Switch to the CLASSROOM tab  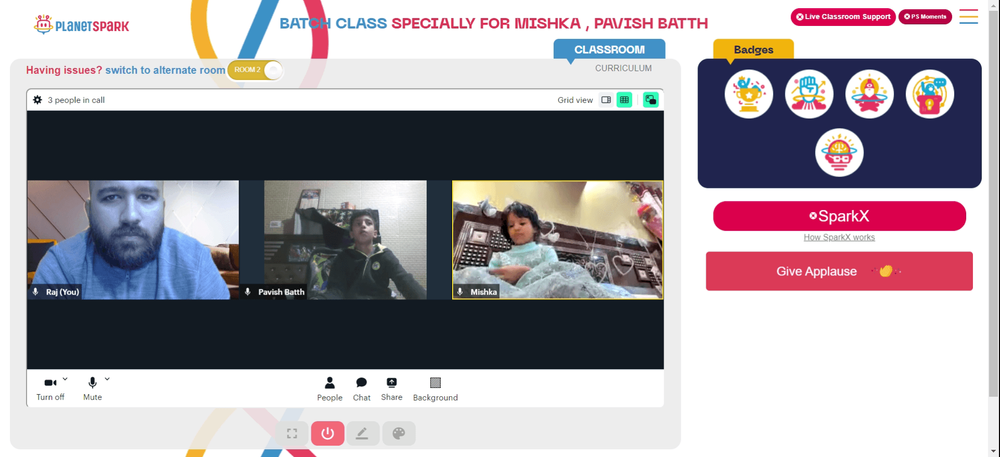(x=609, y=50)
